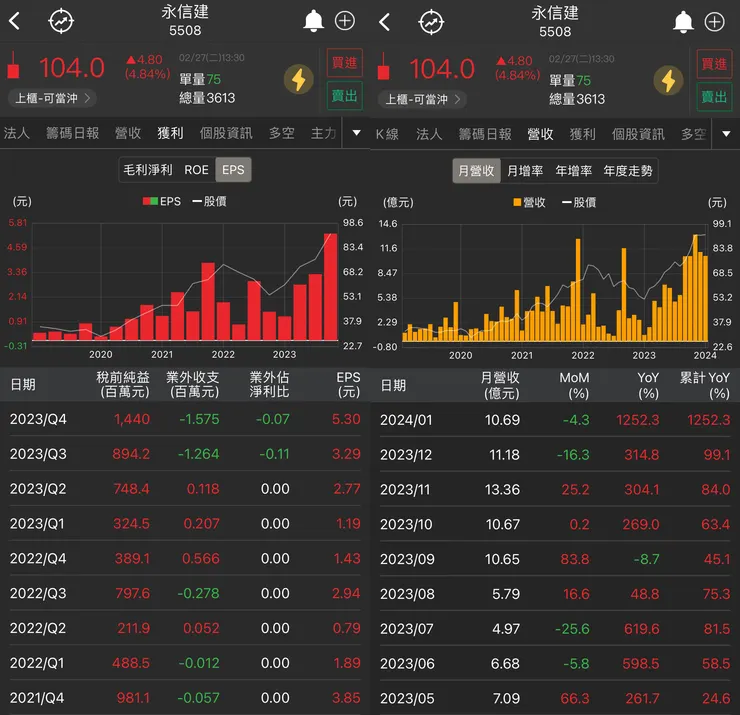Tap the 月營收 column header in table
Image resolution: width=740 pixels, height=715 pixels.
(x=500, y=385)
